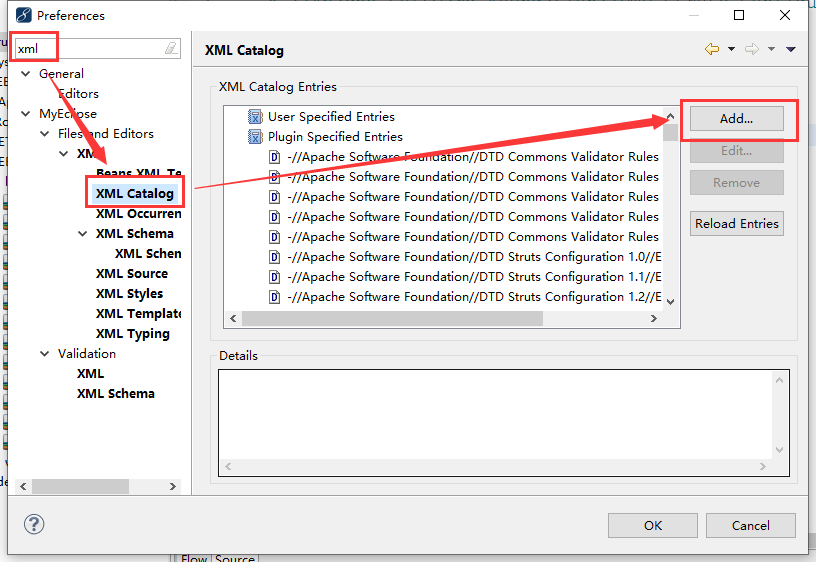
Task: Clear the filter text with eraser icon
Action: [x=171, y=48]
